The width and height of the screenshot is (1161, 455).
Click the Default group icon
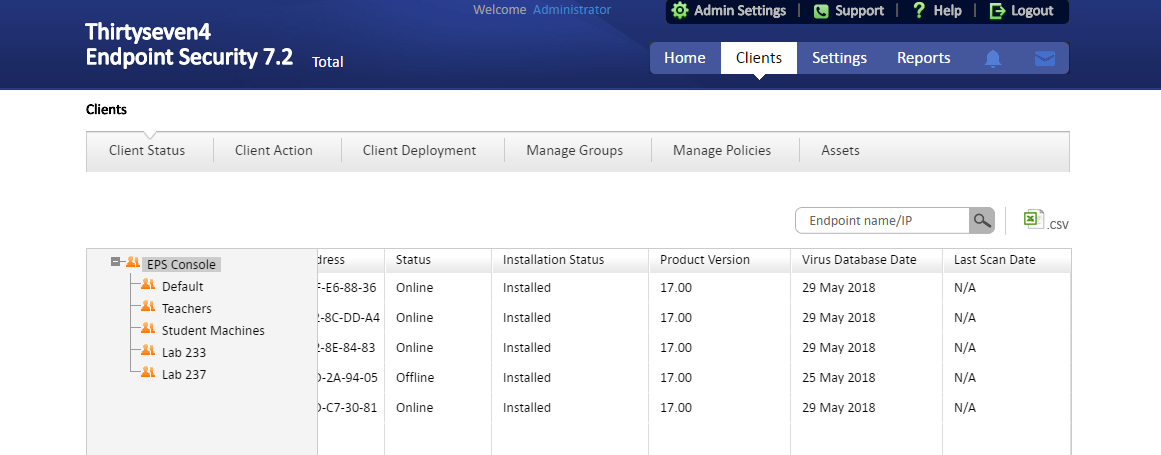pyautogui.click(x=148, y=285)
